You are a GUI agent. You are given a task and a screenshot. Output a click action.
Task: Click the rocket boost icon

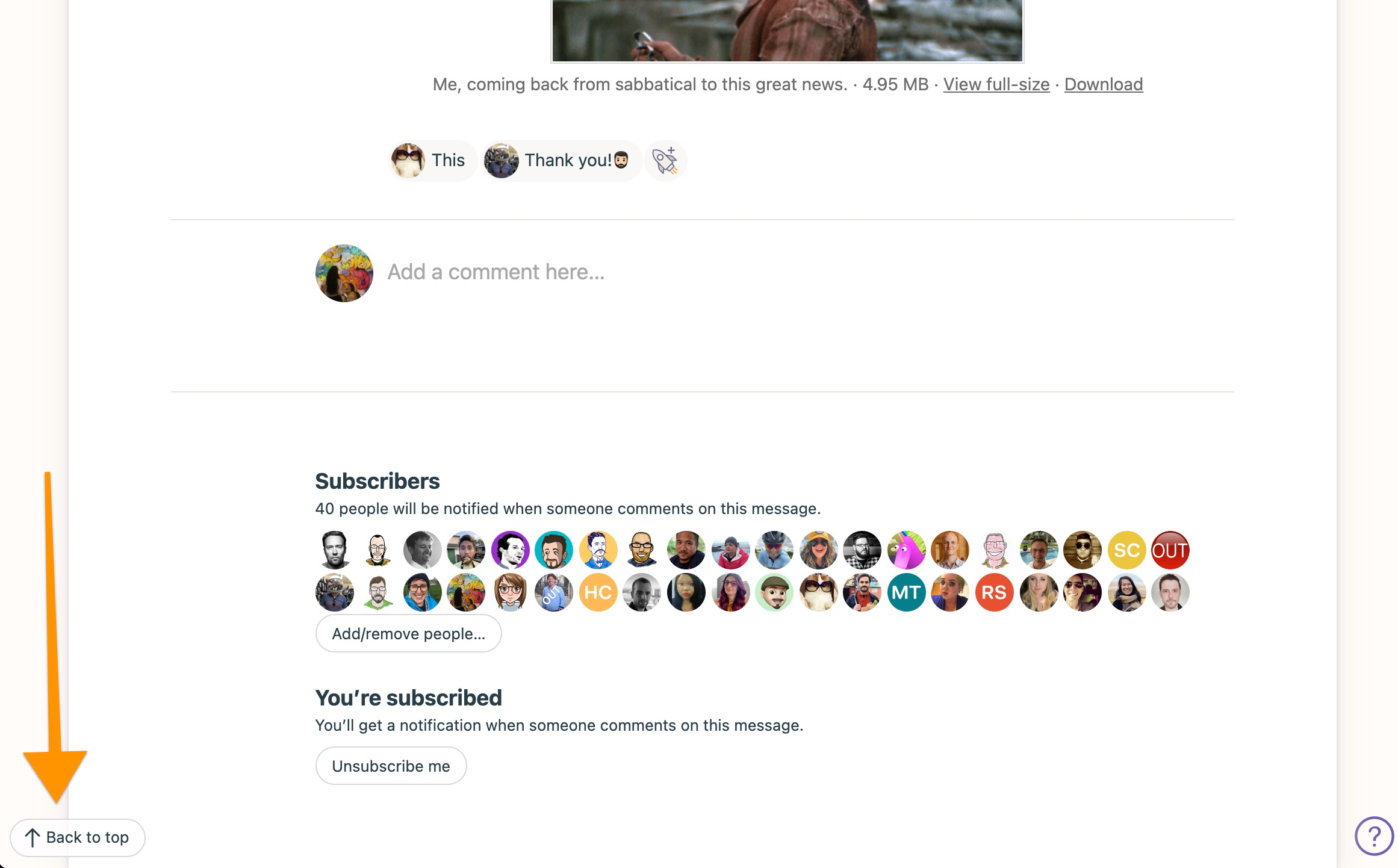click(665, 161)
